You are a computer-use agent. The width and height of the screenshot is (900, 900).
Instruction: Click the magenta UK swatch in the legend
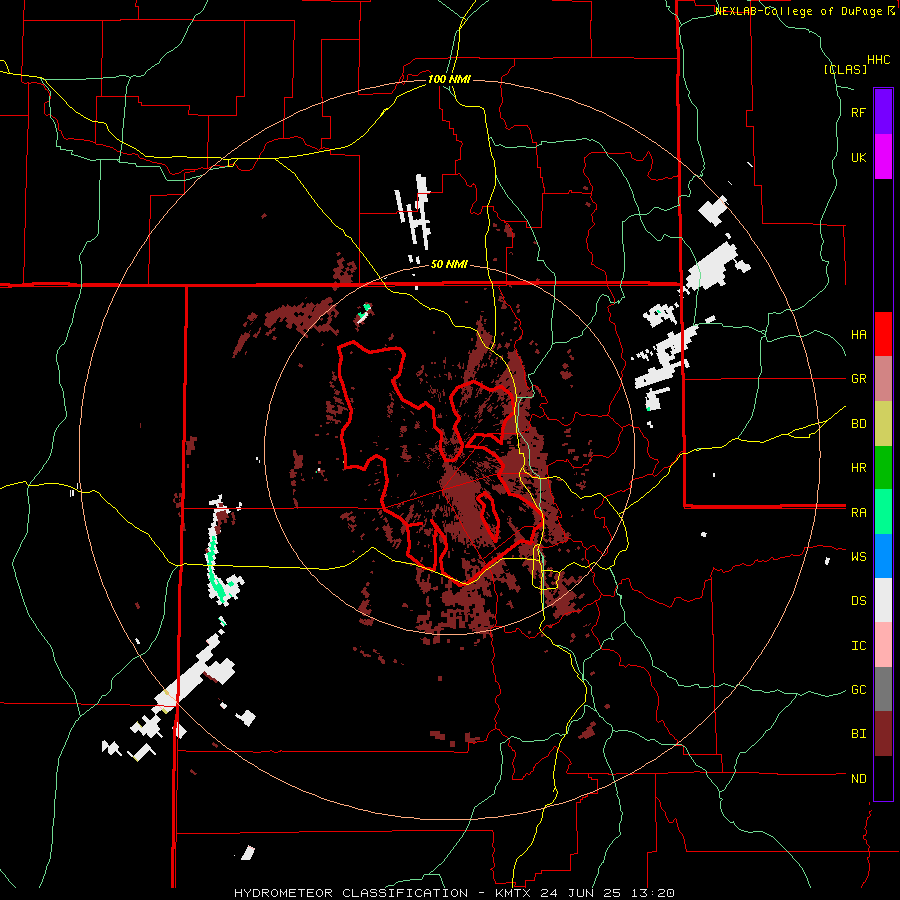tap(883, 157)
